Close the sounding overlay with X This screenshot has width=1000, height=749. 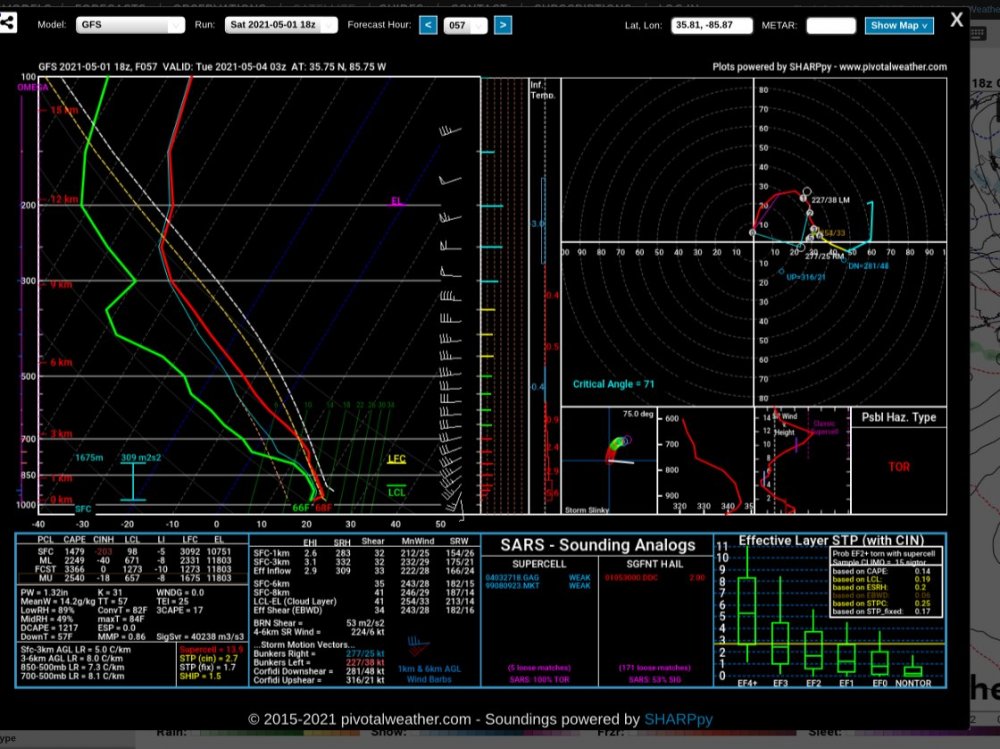pos(956,20)
